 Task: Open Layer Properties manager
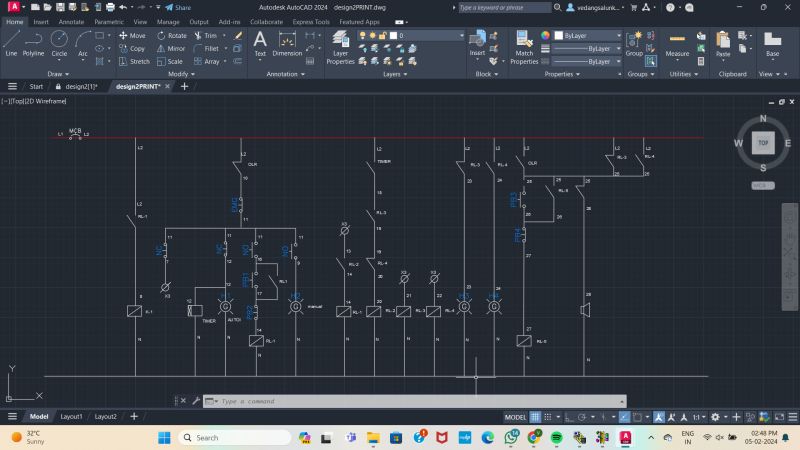[340, 47]
